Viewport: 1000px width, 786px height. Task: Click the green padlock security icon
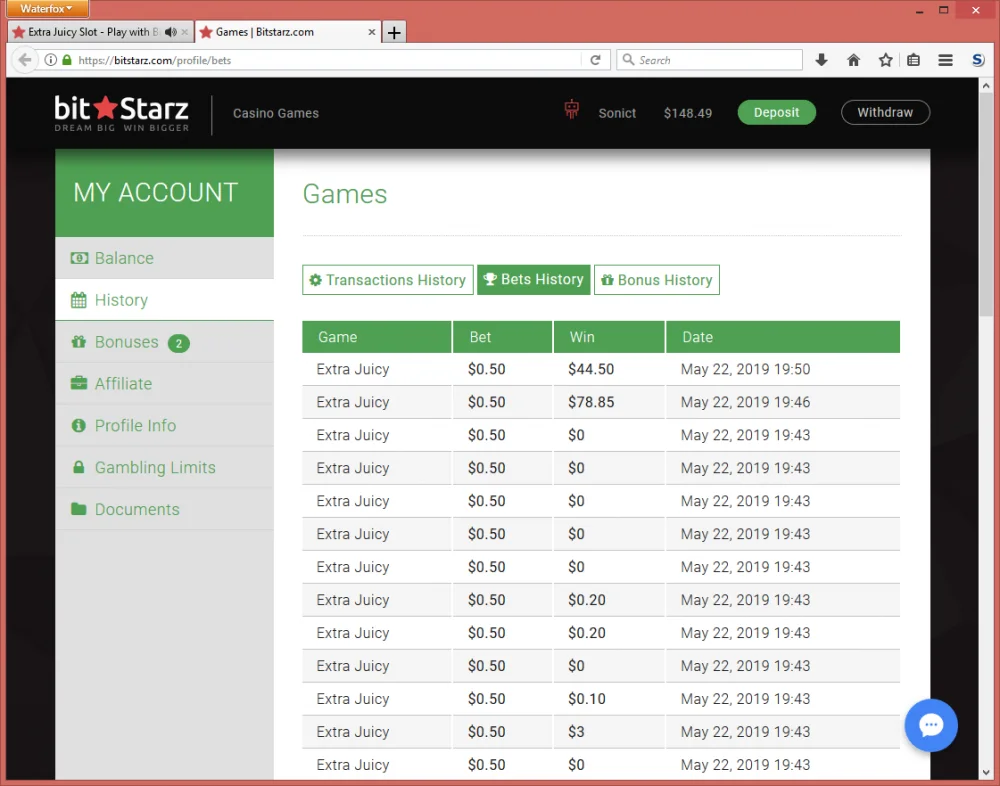[67, 60]
